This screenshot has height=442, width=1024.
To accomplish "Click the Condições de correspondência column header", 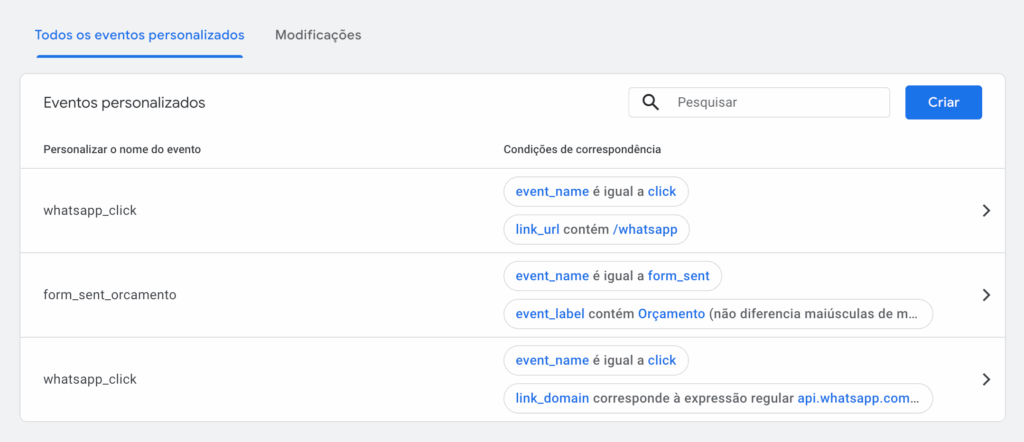I will (x=582, y=150).
